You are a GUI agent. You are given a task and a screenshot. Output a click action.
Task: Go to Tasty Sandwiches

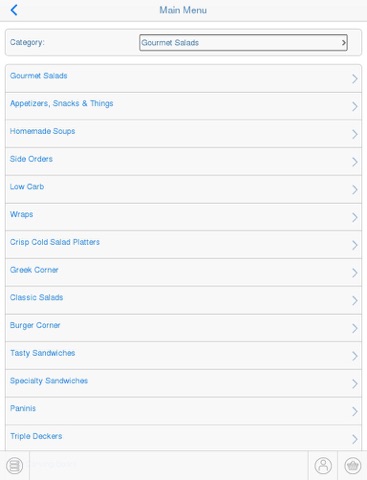click(43, 353)
